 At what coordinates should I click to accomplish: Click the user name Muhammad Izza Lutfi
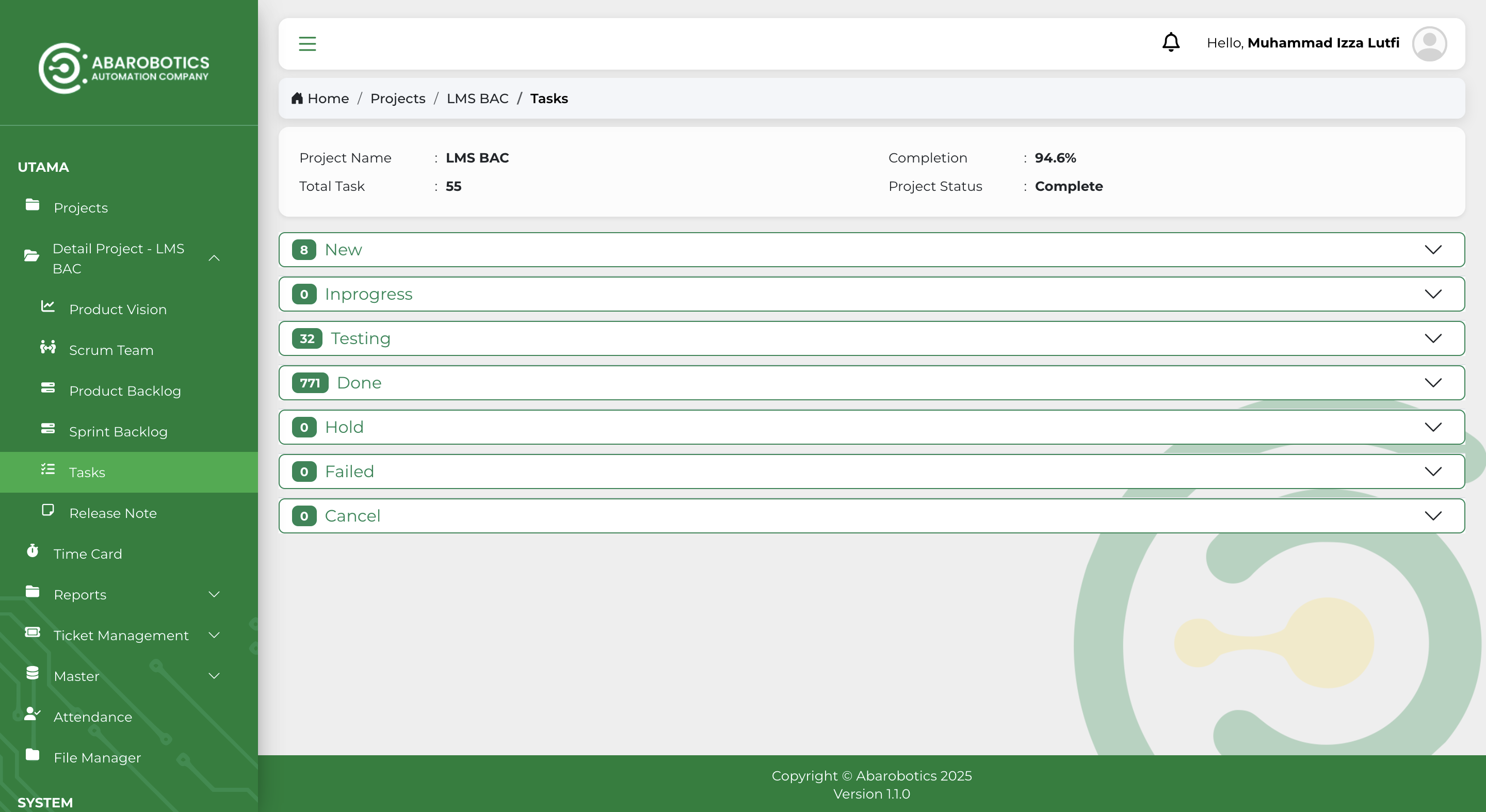1323,43
